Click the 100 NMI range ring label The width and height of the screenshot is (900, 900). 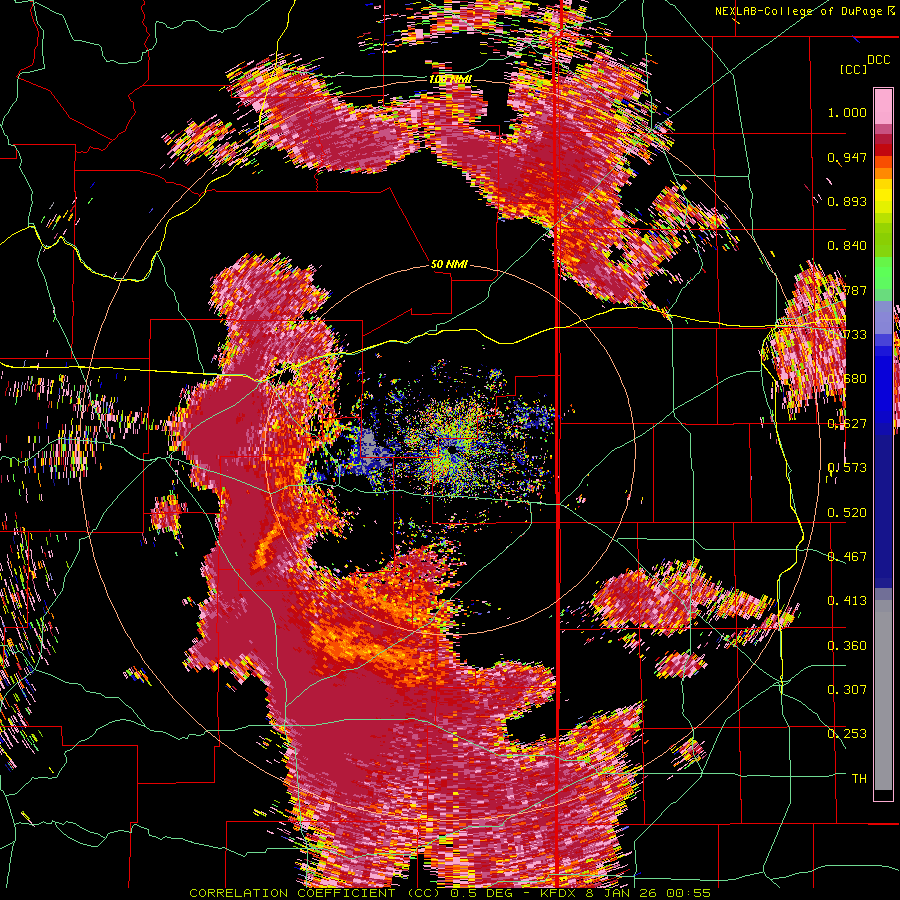coord(451,79)
